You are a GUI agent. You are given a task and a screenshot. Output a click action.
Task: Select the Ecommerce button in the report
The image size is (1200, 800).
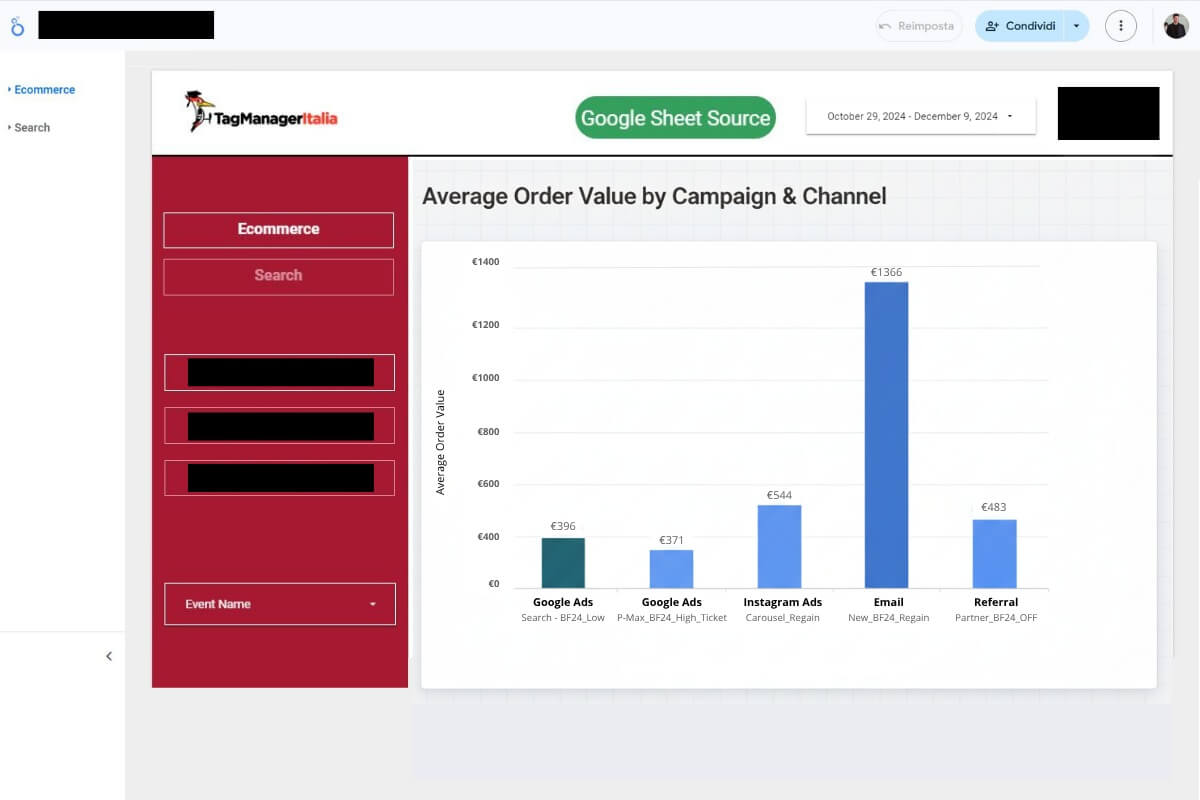click(x=278, y=229)
